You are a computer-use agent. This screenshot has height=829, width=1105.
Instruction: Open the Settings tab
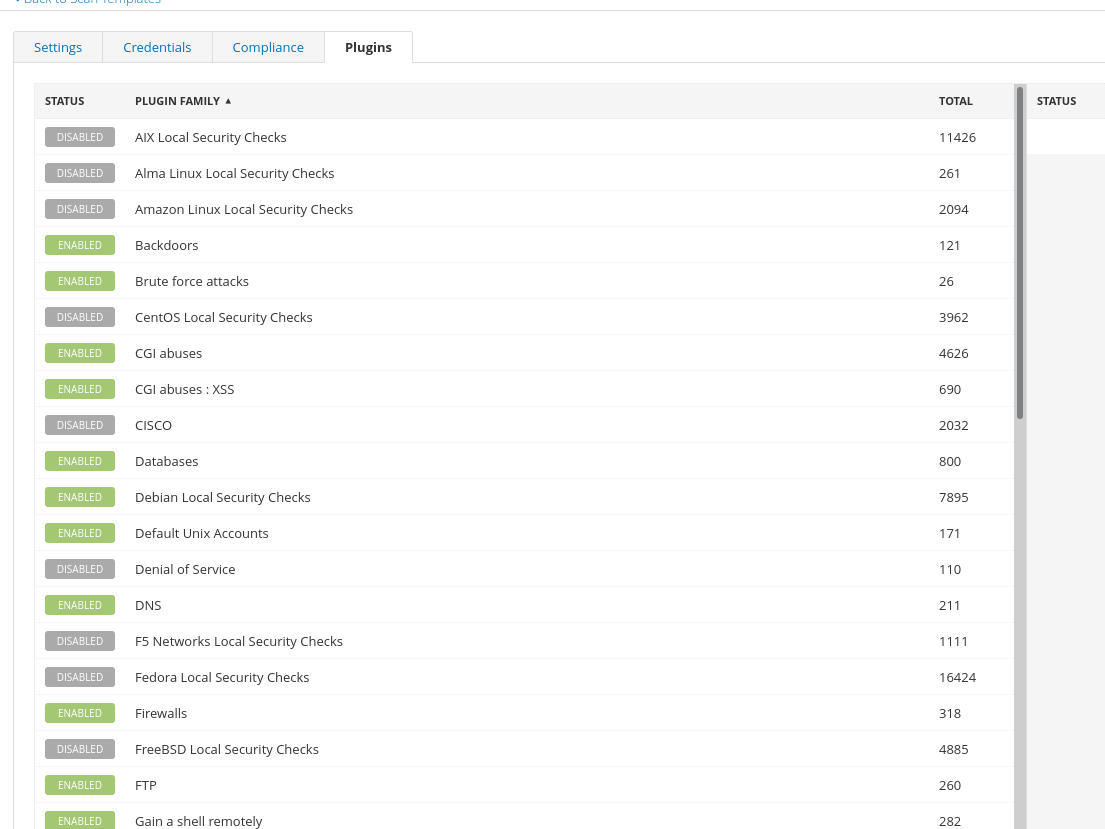[58, 47]
